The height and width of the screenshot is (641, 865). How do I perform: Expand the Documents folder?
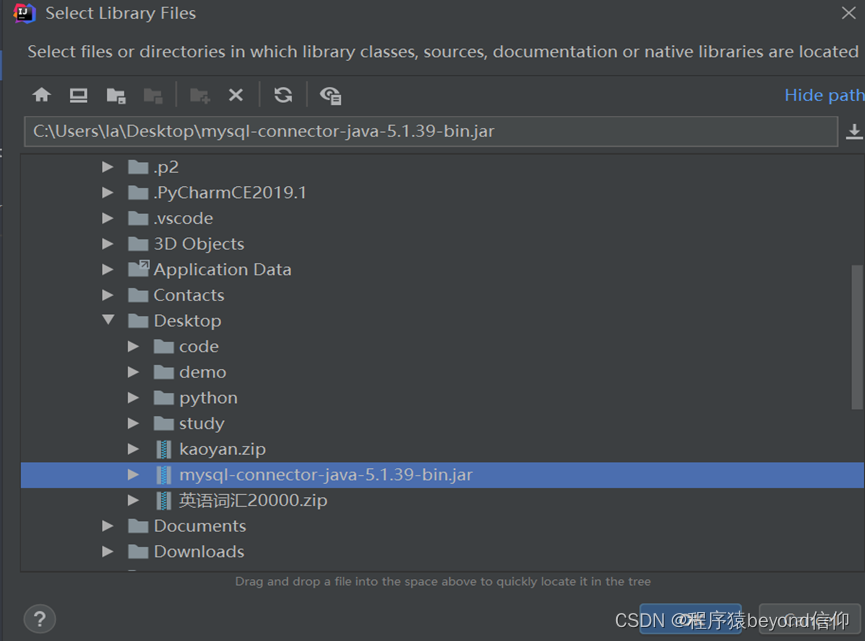coord(108,526)
